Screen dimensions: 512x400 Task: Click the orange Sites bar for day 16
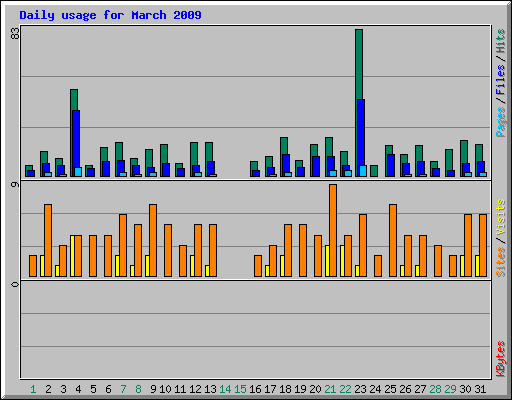[x=258, y=266]
